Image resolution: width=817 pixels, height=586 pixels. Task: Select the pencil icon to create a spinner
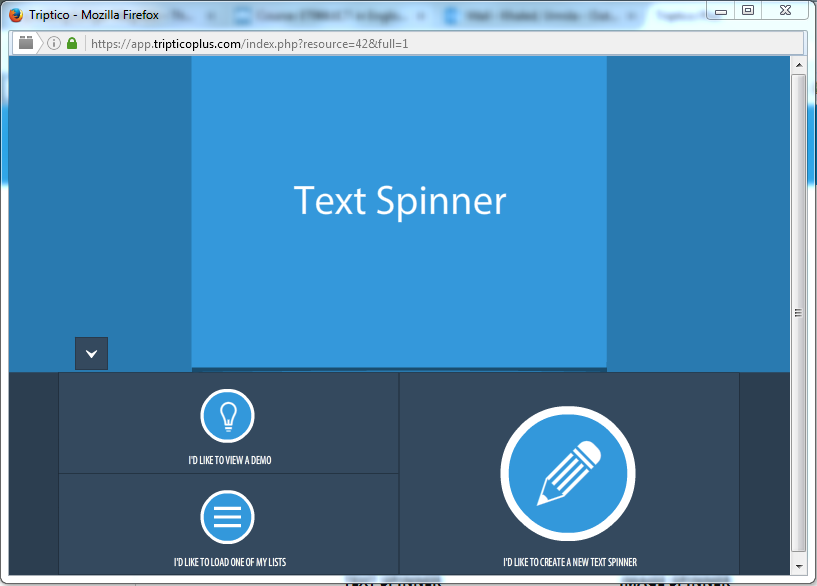click(566, 474)
